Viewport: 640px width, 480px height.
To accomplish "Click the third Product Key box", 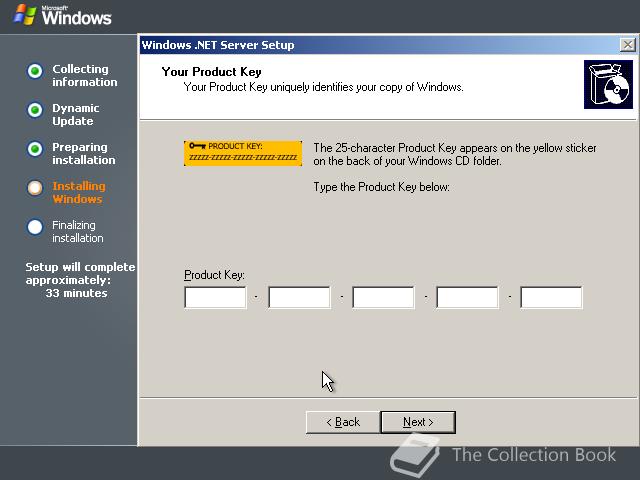I will (x=383, y=297).
